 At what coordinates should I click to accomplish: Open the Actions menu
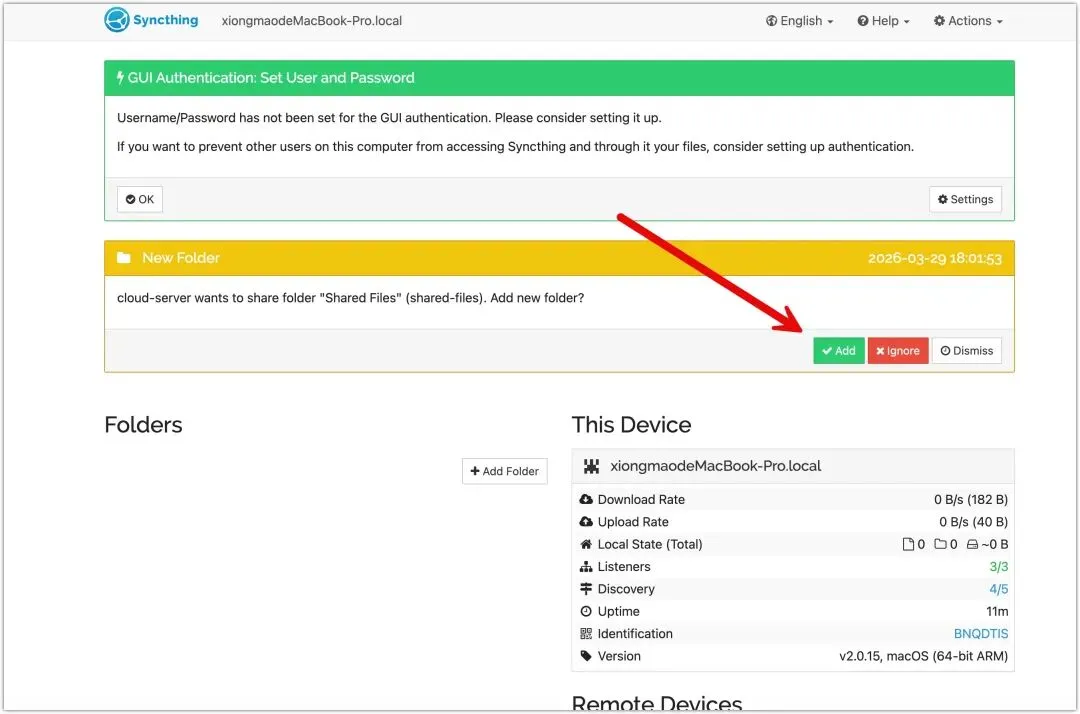tap(968, 21)
